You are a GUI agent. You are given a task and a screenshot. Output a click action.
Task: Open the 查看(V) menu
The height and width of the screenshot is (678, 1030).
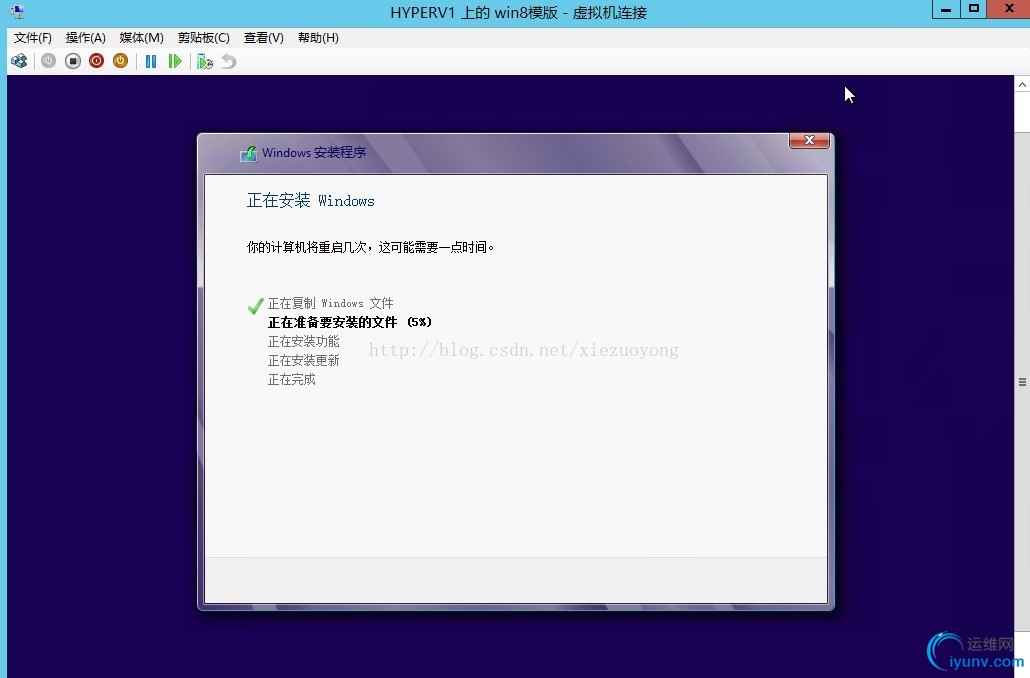pyautogui.click(x=263, y=38)
